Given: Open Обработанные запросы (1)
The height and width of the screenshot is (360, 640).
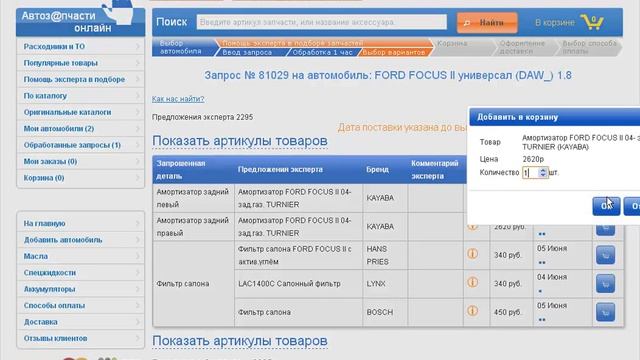Looking at the screenshot, I should coord(80,145).
